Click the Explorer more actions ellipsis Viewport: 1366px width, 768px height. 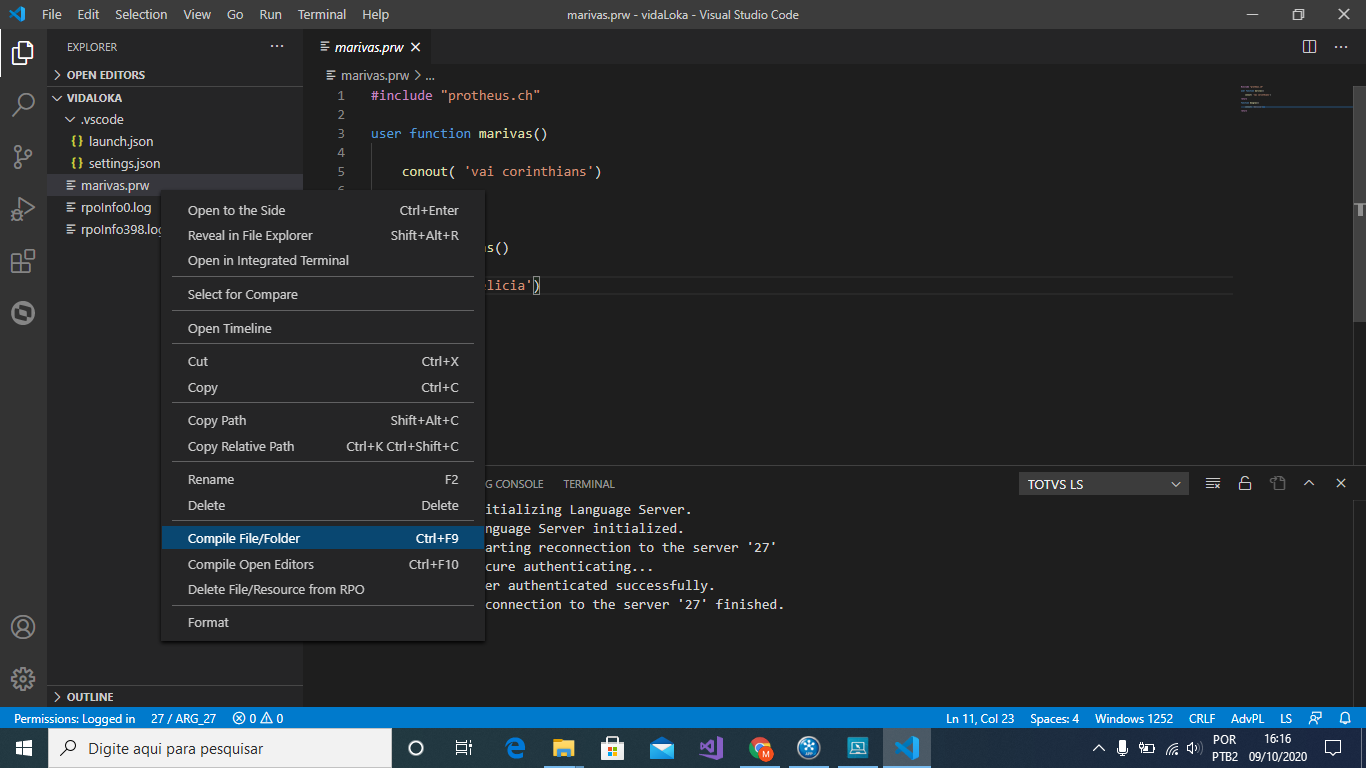tap(277, 47)
